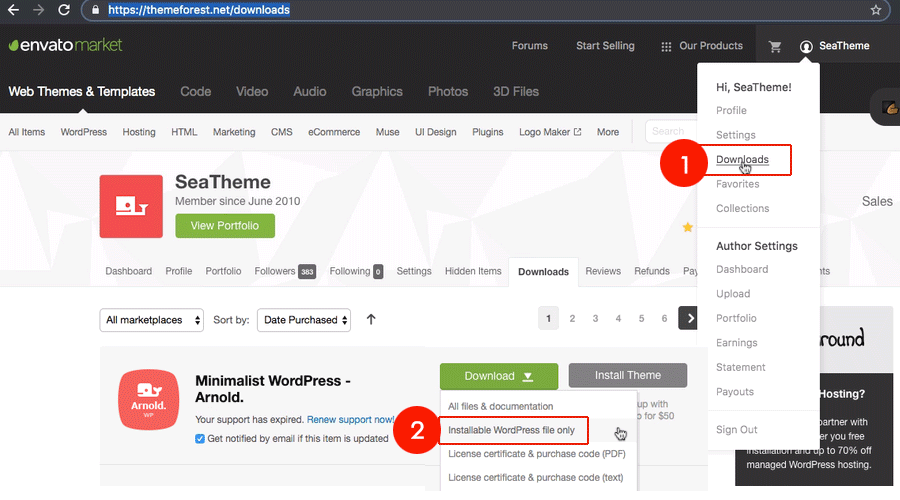Viewport: 900px width, 500px height.
Task: Choose Installable WordPress file only
Action: pos(511,430)
